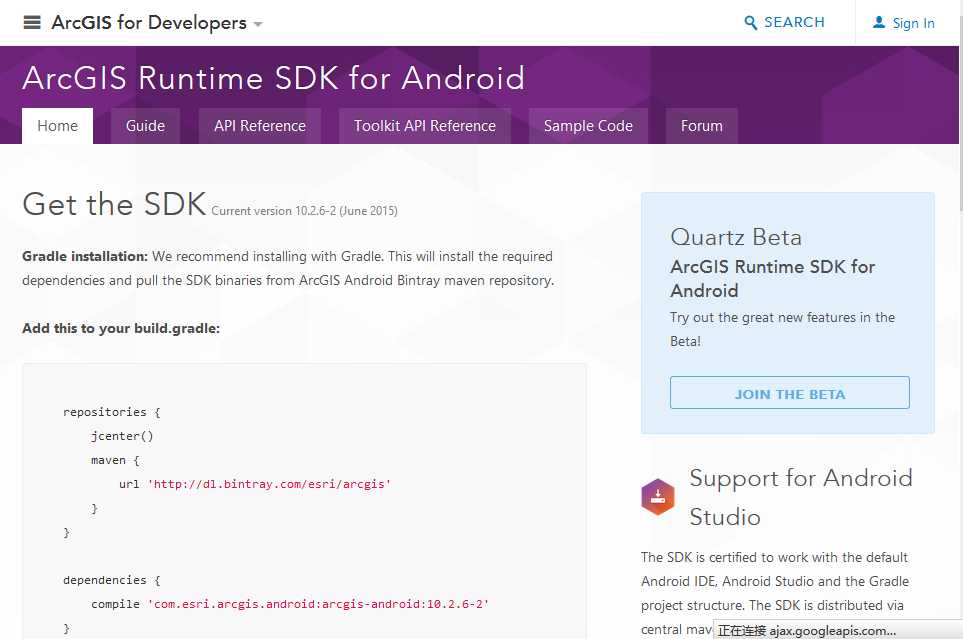Image resolution: width=963 pixels, height=639 pixels.
Task: Click the user profile icon
Action: (879, 22)
